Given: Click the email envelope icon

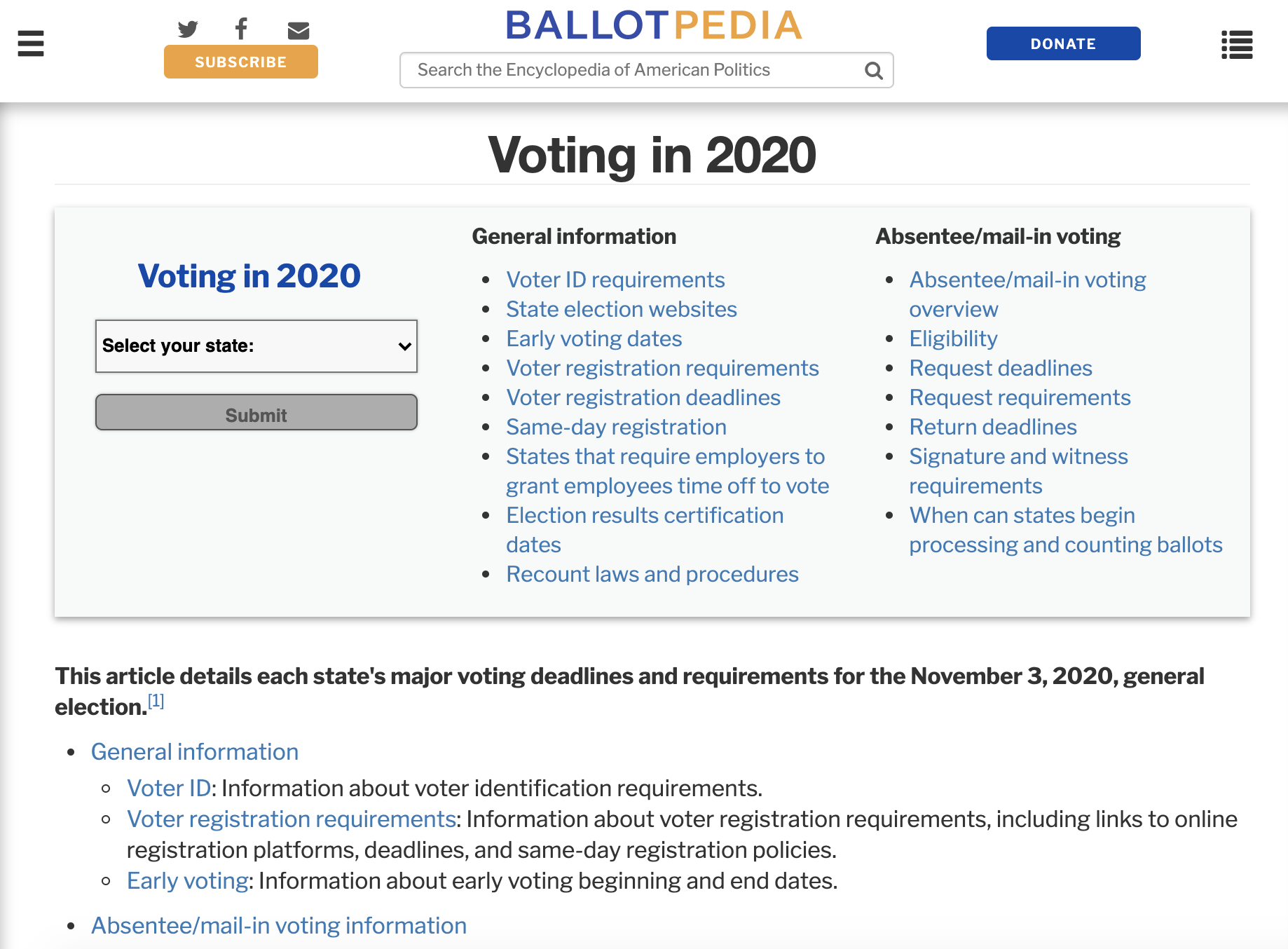Looking at the screenshot, I should coord(299,30).
